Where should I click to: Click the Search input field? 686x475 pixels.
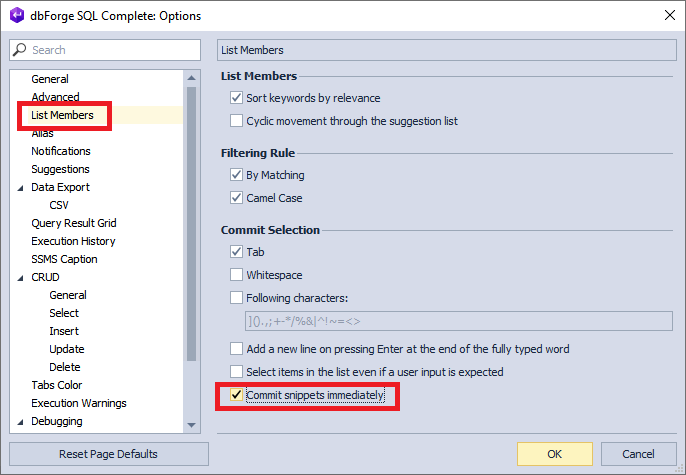click(x=105, y=50)
